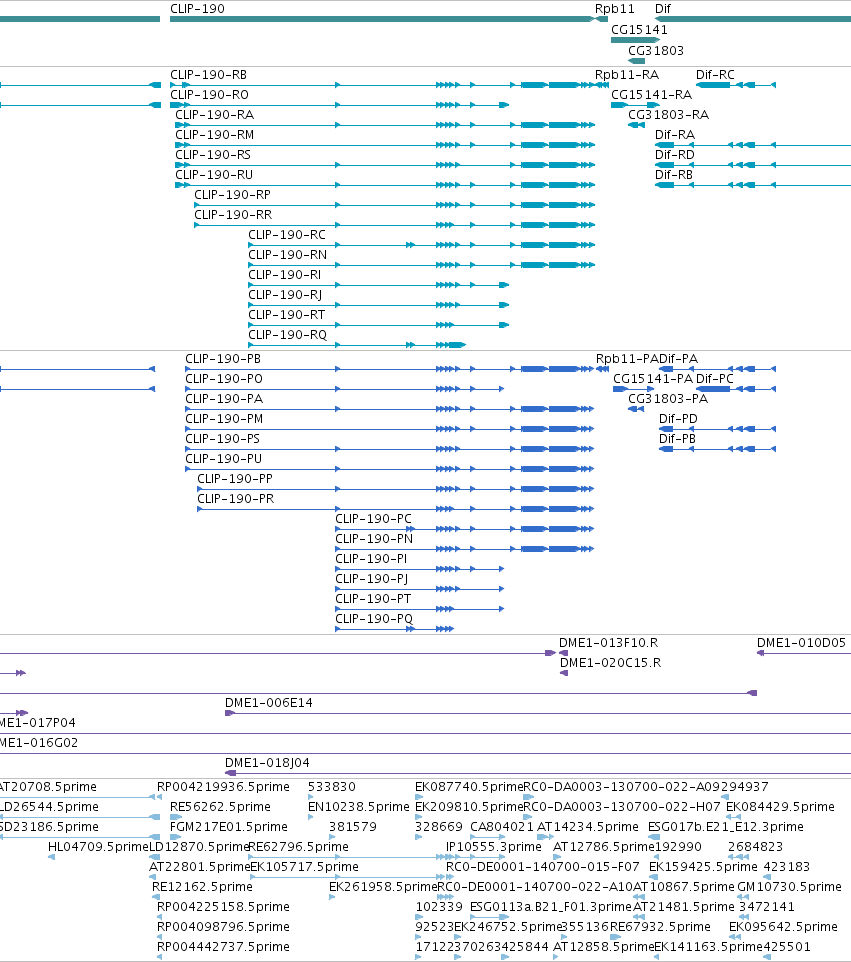Select EST RE56262.5prime
This screenshot has height=962, width=851.
pos(220,807)
